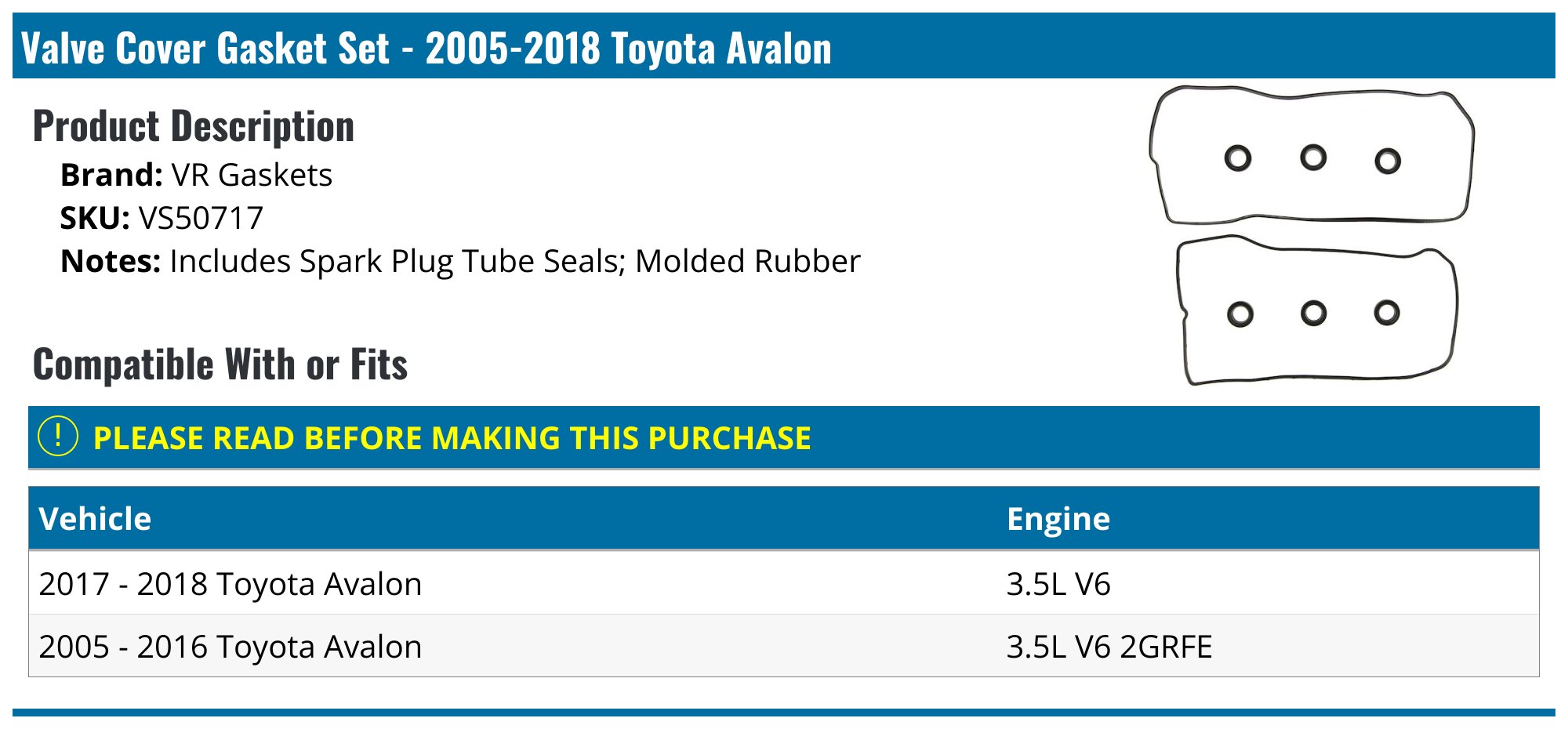The width and height of the screenshot is (1568, 729).
Task: Expand the "Please Read Before Making This Purchase" notice
Action: coord(452,438)
